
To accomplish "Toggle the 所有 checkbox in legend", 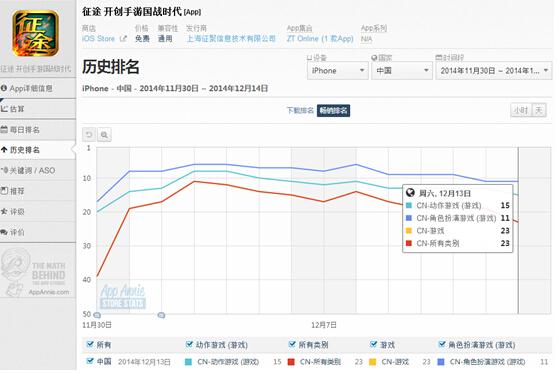I will tap(90, 344).
